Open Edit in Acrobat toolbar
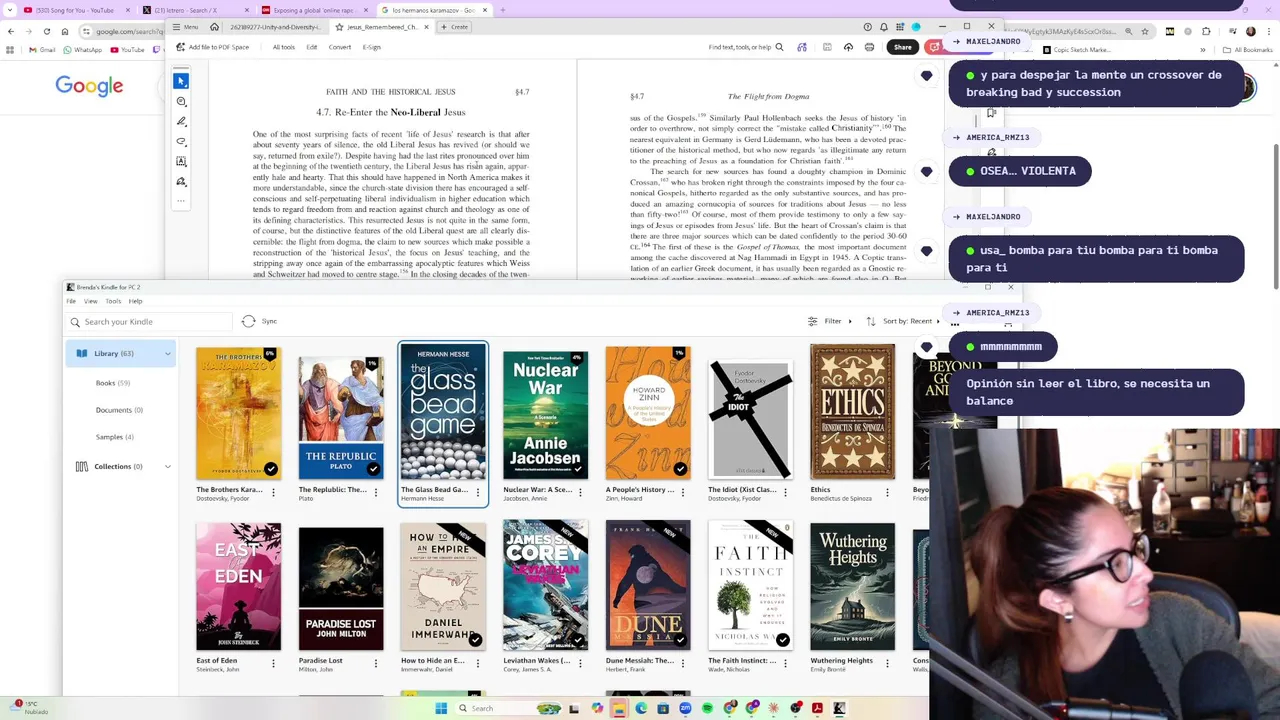The width and height of the screenshot is (1280, 720). pyautogui.click(x=312, y=47)
